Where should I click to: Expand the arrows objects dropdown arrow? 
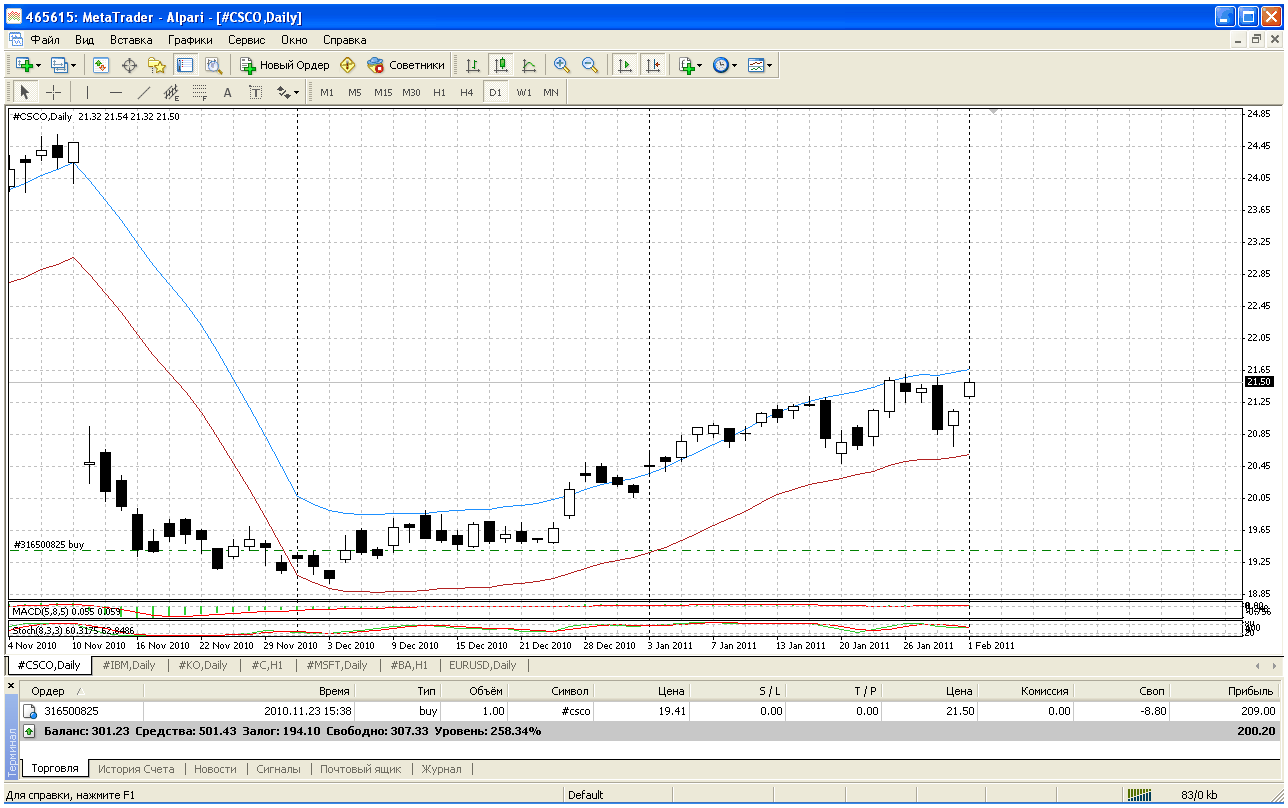tap(296, 92)
